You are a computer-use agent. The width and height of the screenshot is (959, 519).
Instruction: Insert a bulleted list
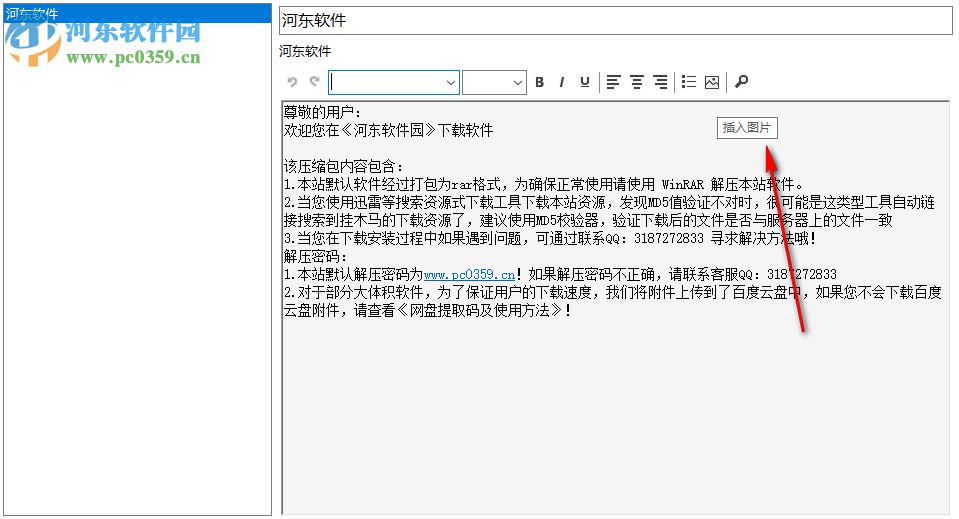(689, 82)
